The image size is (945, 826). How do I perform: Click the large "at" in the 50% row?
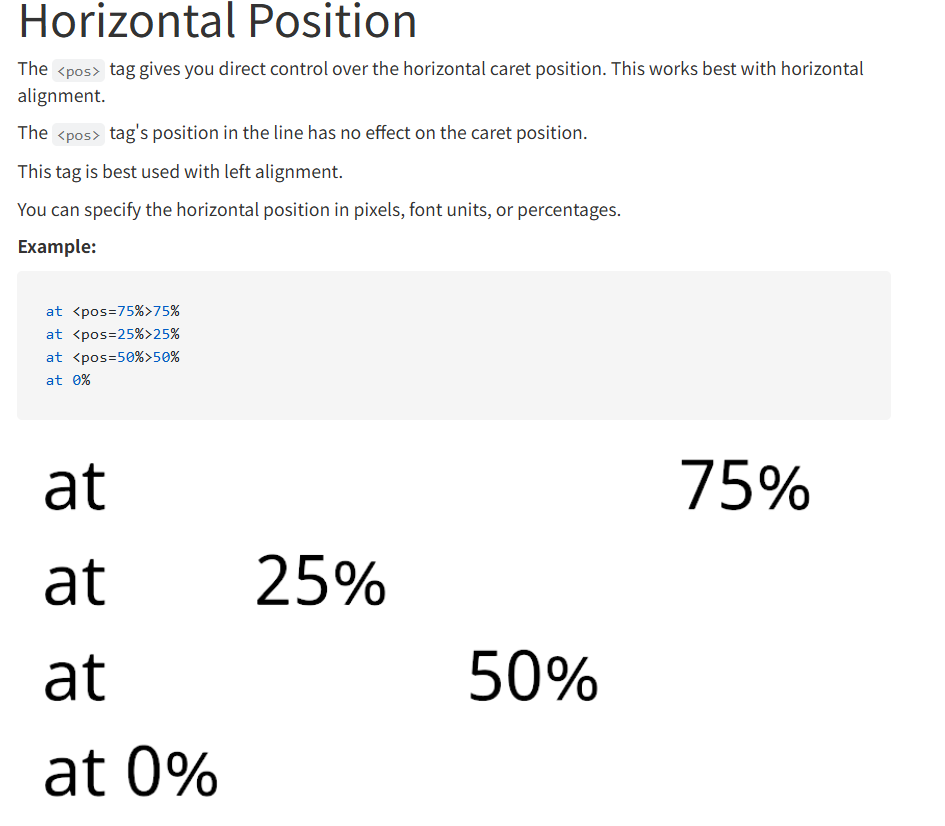click(x=75, y=677)
